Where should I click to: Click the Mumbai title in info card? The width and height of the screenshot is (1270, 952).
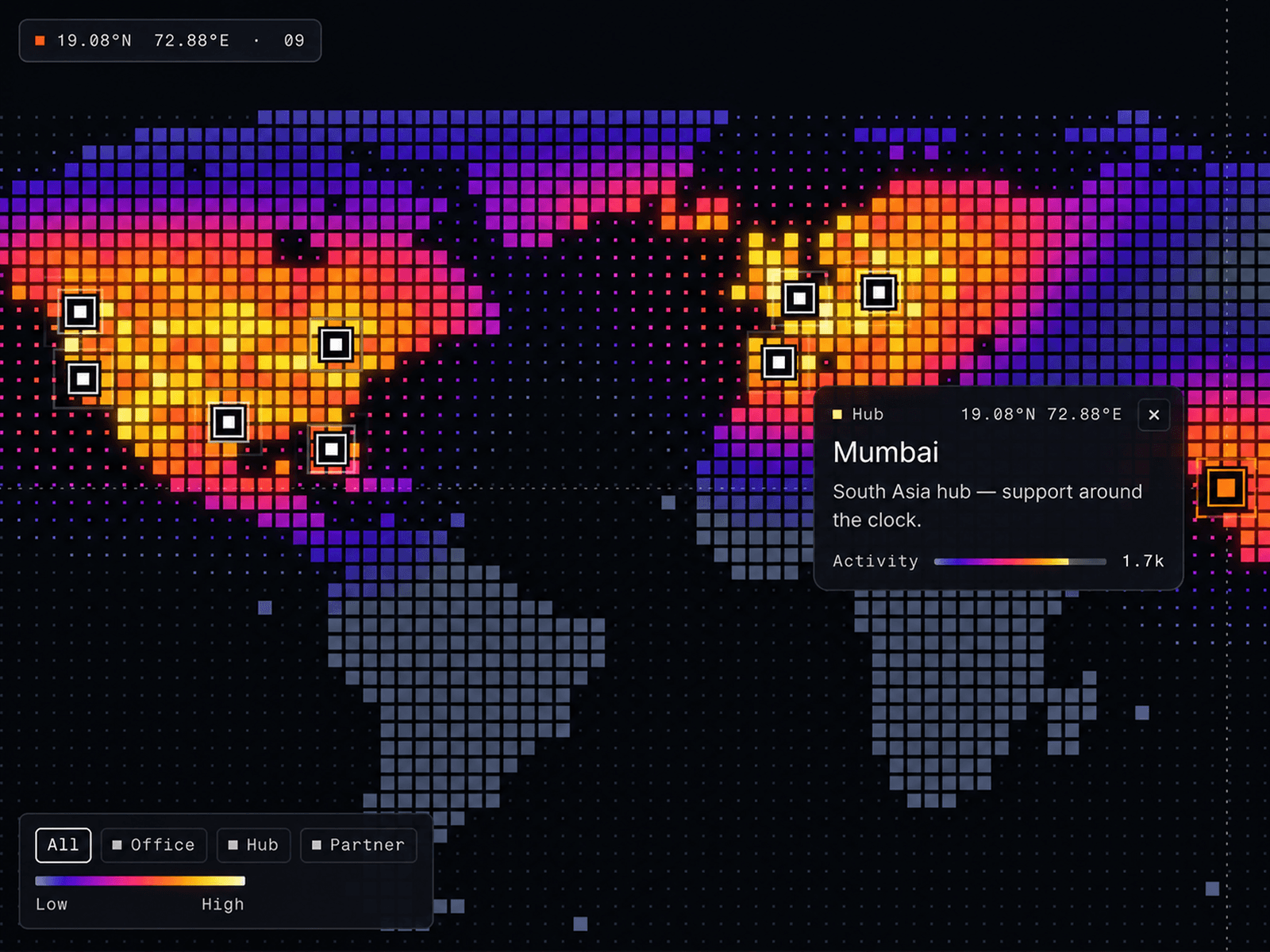[x=886, y=452]
